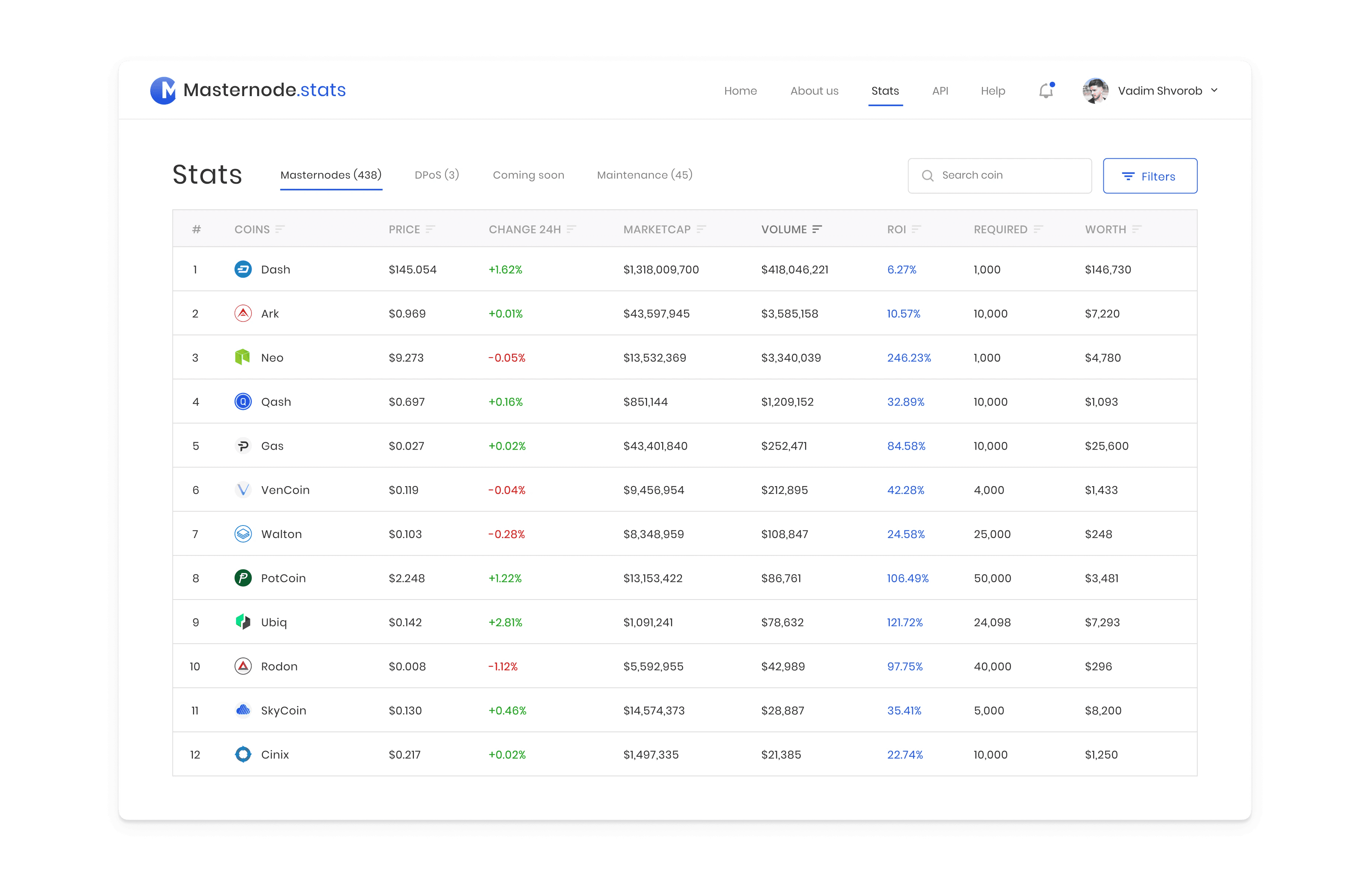Click the SkyCoin cloud icon
Viewport: 1370px width, 896px height.
[243, 710]
